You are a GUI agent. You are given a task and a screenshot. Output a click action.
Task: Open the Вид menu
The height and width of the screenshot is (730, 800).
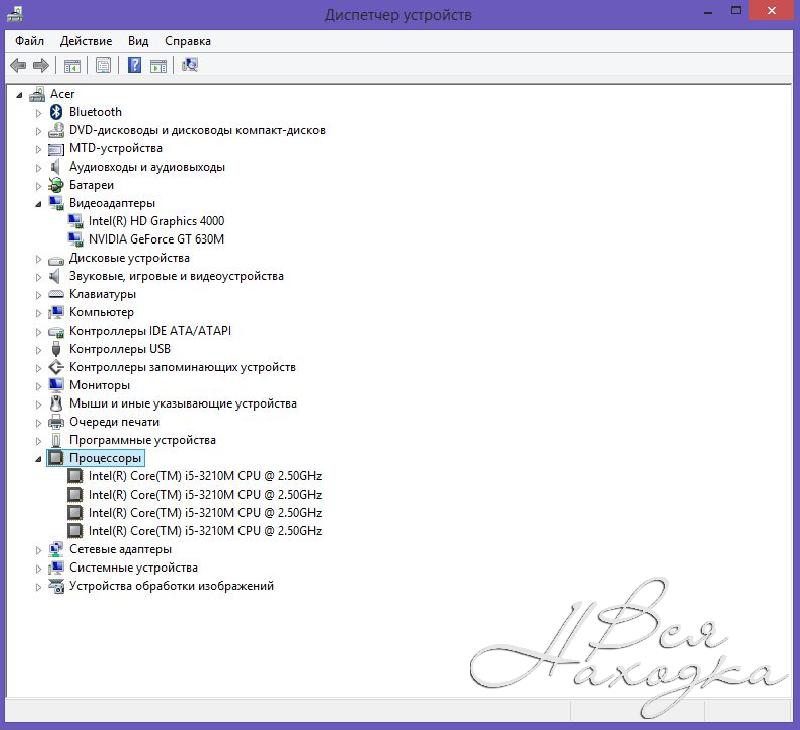pyautogui.click(x=138, y=41)
